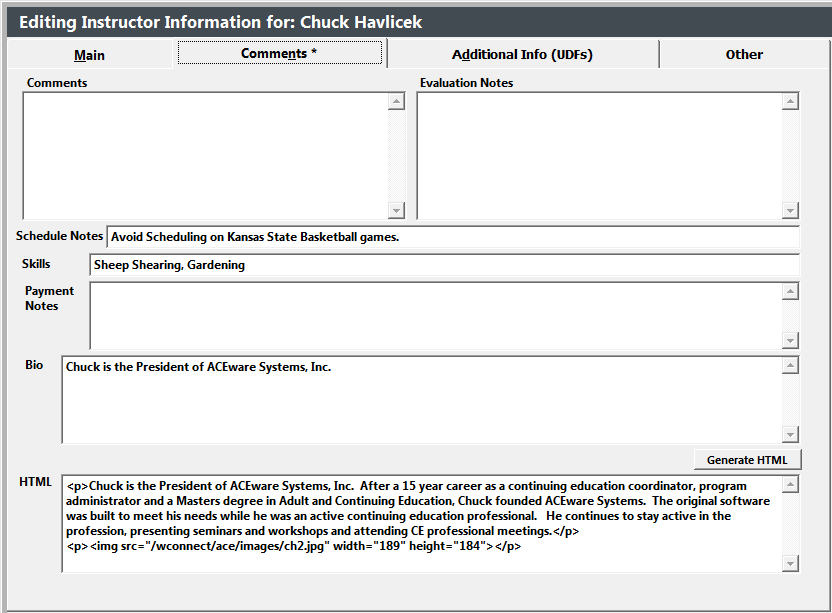Click the title 'Editing Instructor Information for: Chuck Havlicek'
Viewport: 832px width, 613px height.
click(221, 22)
